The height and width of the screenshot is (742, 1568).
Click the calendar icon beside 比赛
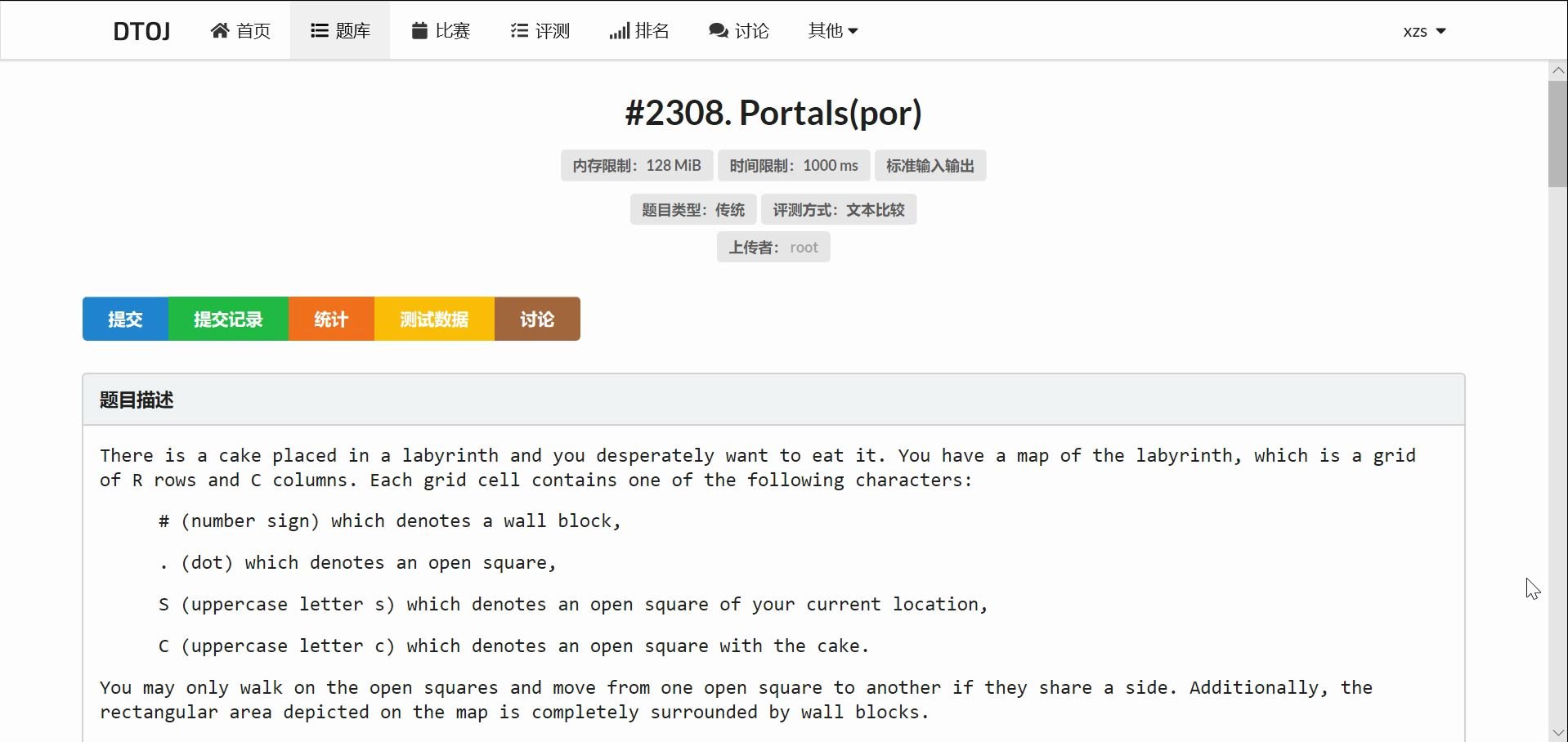click(419, 31)
